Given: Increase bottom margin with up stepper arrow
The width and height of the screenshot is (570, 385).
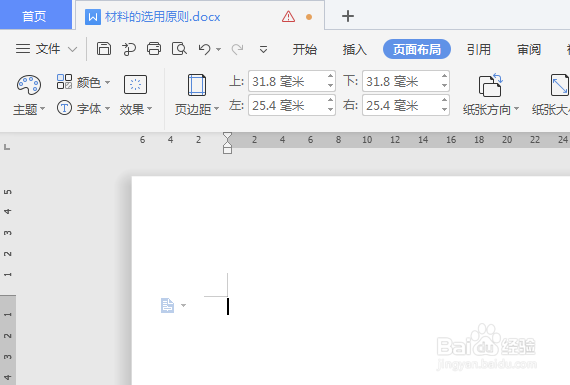Looking at the screenshot, I should pyautogui.click(x=444, y=76).
